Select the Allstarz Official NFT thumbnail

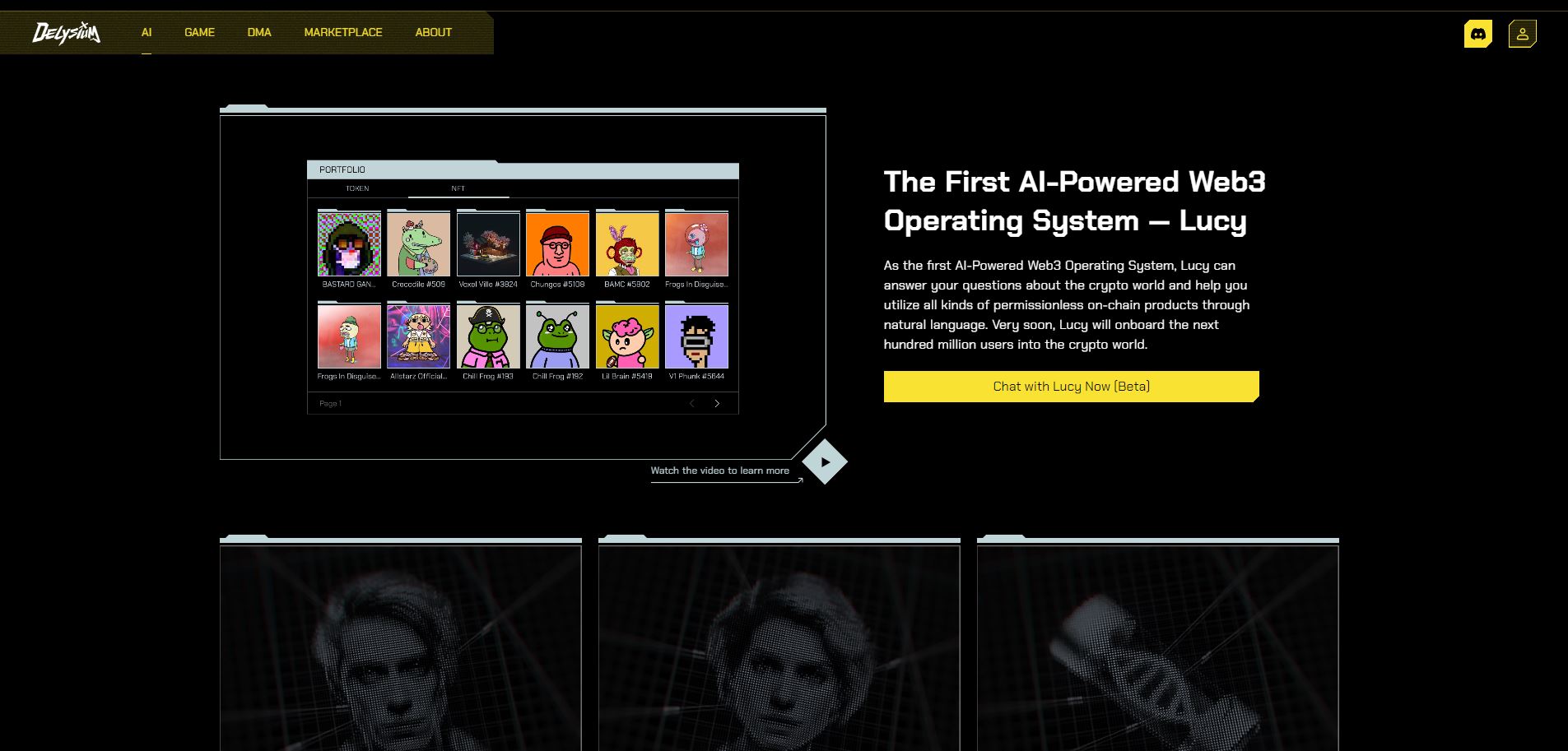[x=419, y=336]
